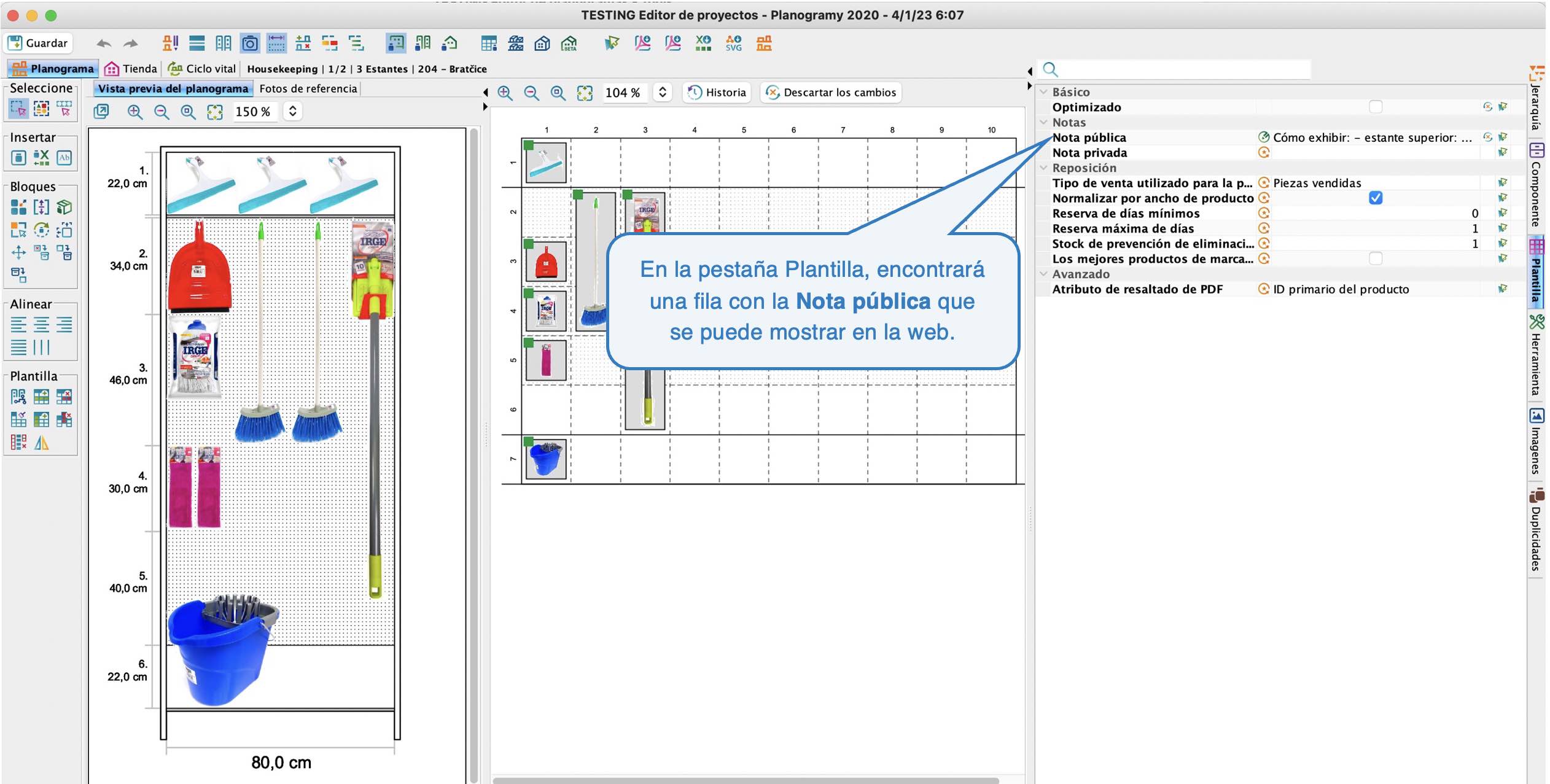Switch to the Planograma tab
1550x784 pixels.
53,69
